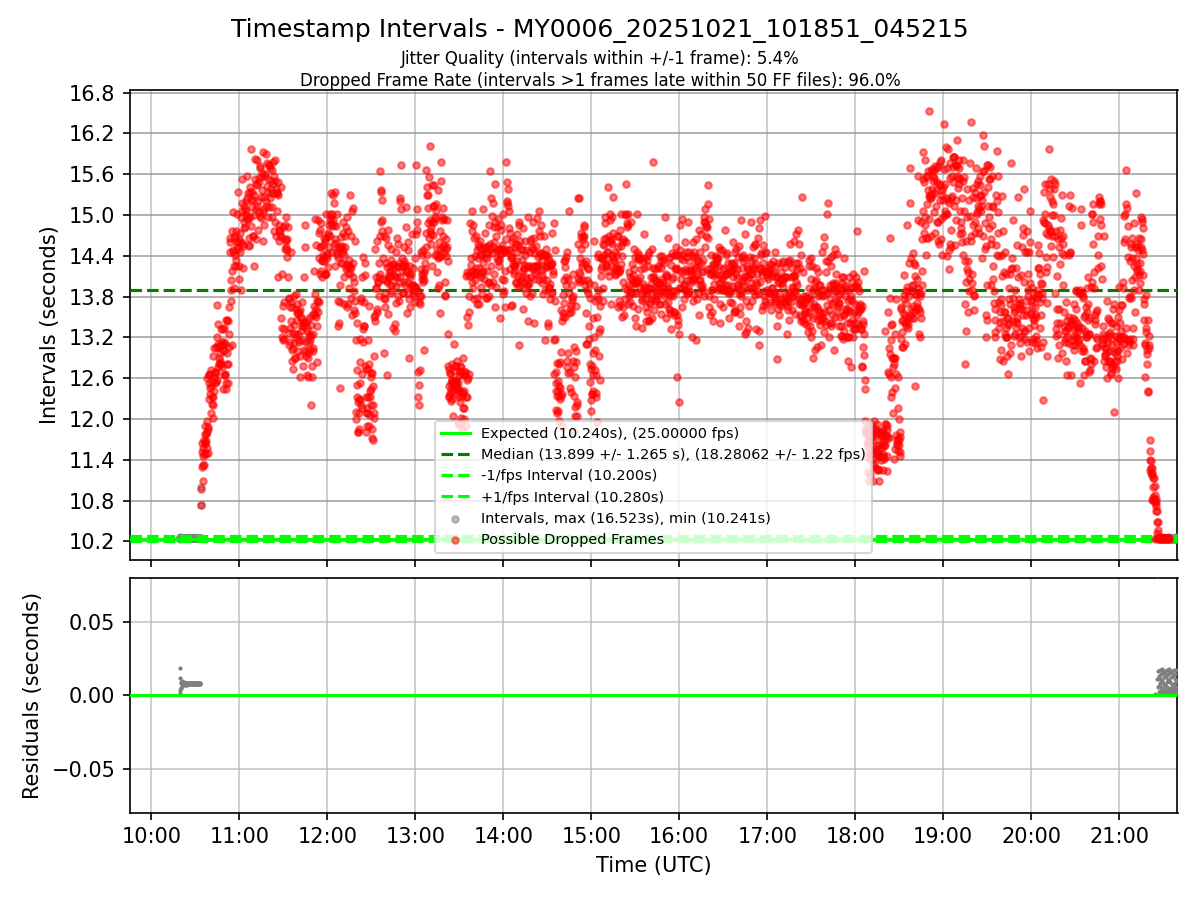Click the 'Time (UTC)' x-axis label
1200x900 pixels.
[653, 865]
